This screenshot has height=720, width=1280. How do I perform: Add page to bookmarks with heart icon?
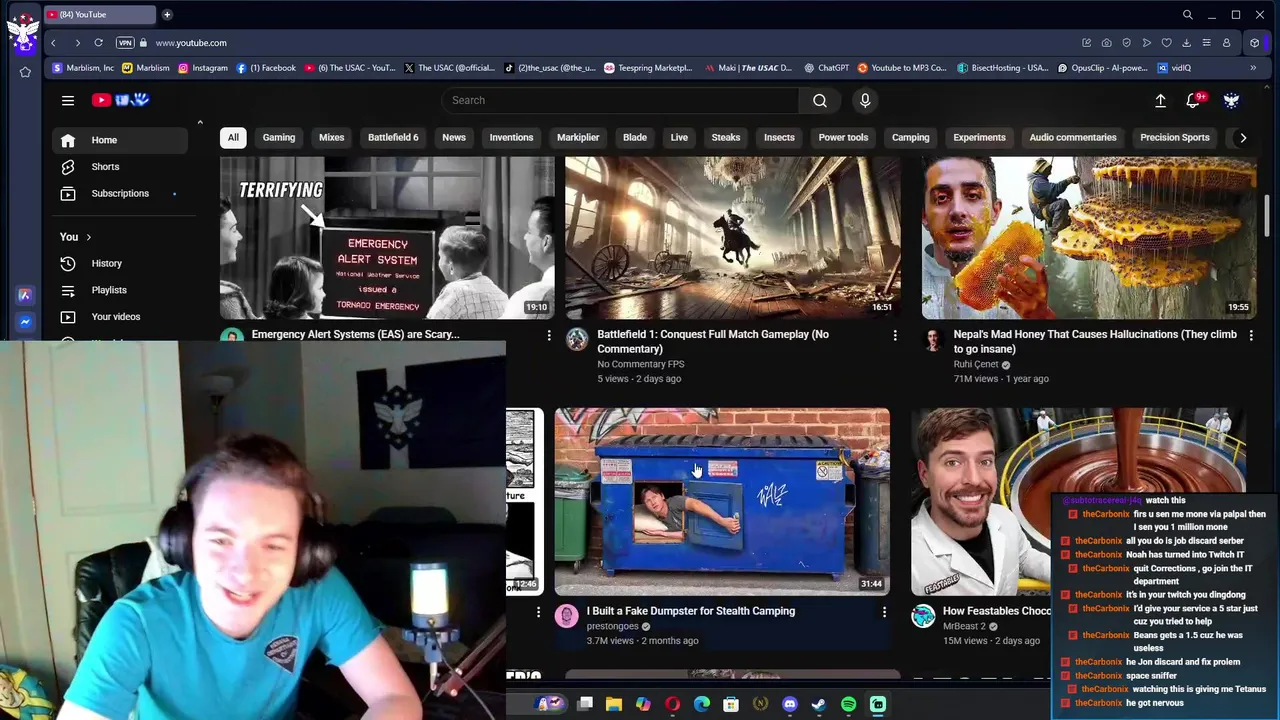point(1166,43)
